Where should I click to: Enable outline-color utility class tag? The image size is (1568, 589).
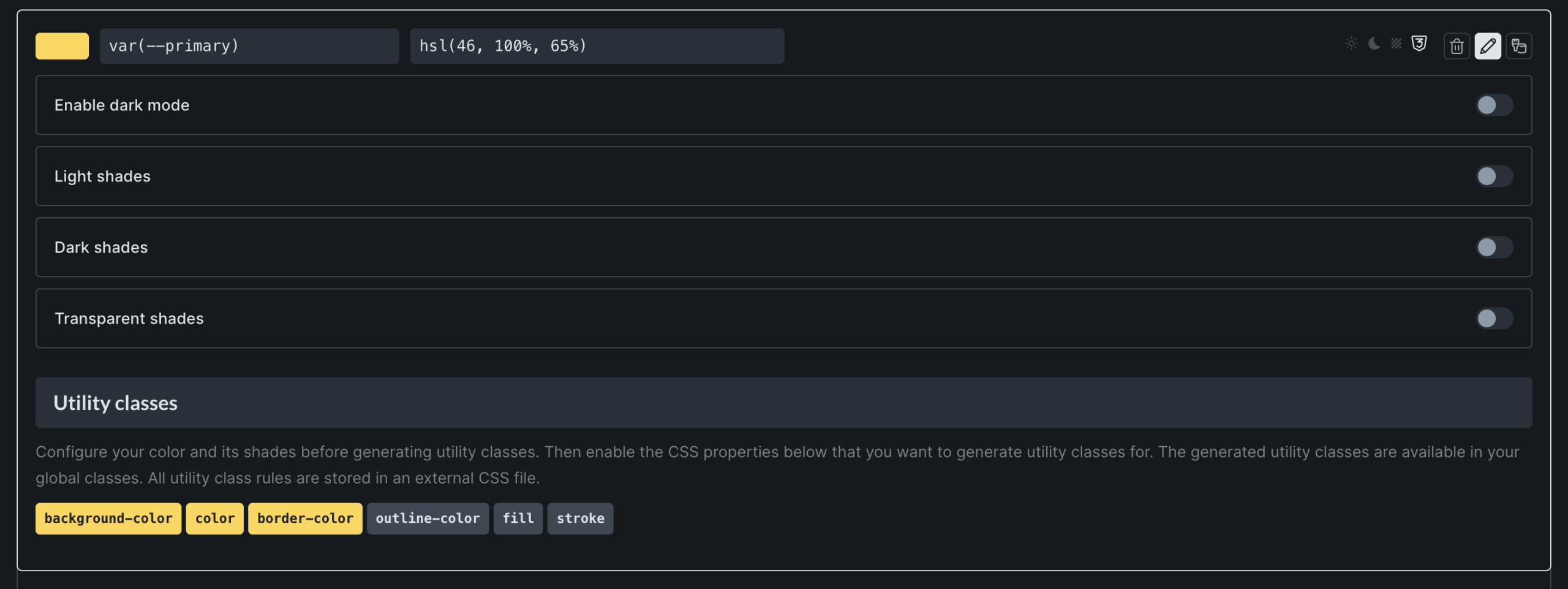tap(428, 519)
